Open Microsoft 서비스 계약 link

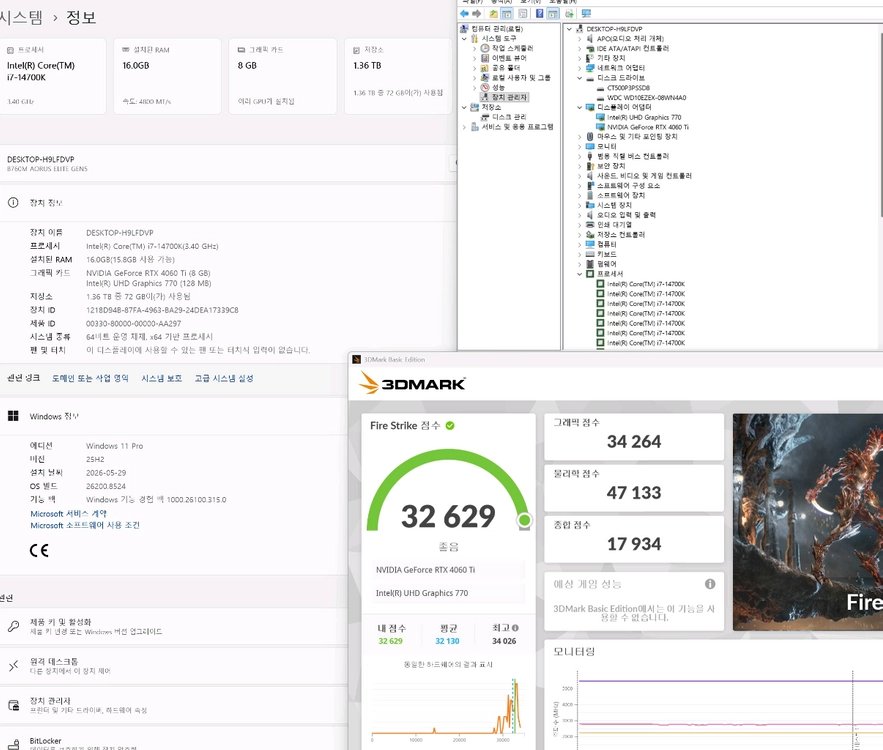click(69, 514)
